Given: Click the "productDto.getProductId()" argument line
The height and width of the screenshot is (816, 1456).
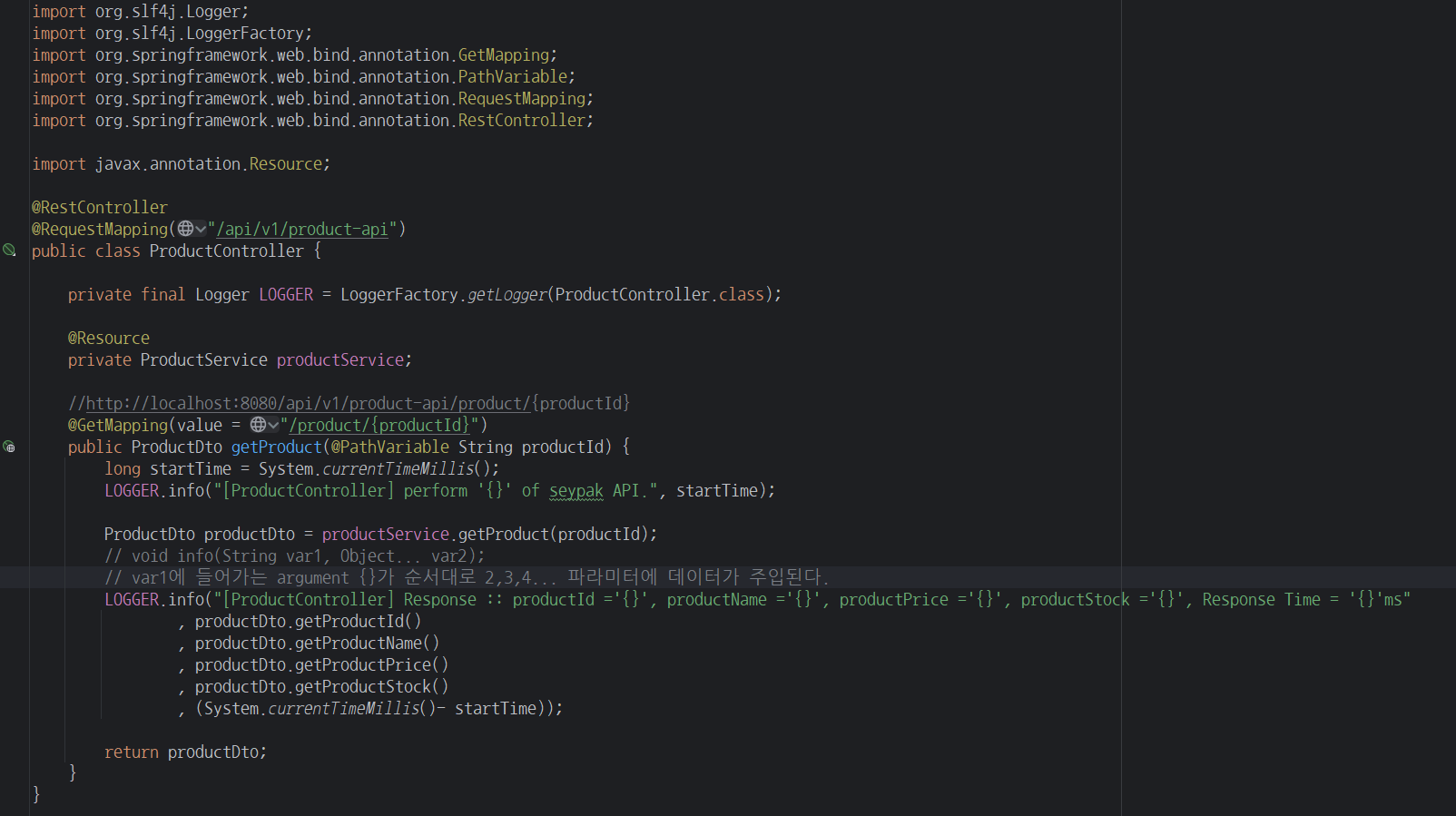Looking at the screenshot, I should point(309,622).
